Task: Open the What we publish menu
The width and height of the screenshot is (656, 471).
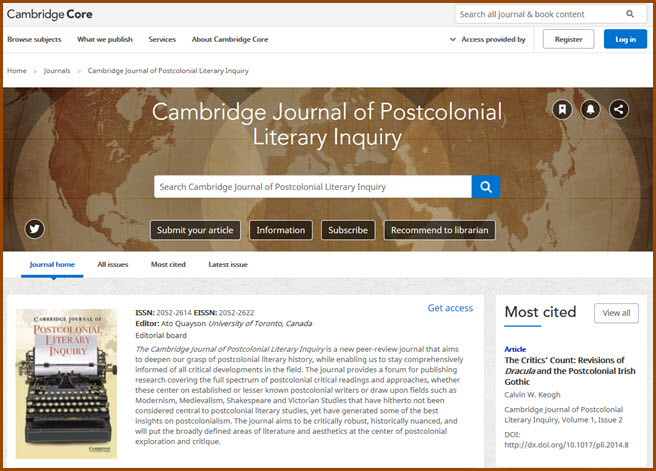Action: pyautogui.click(x=105, y=39)
